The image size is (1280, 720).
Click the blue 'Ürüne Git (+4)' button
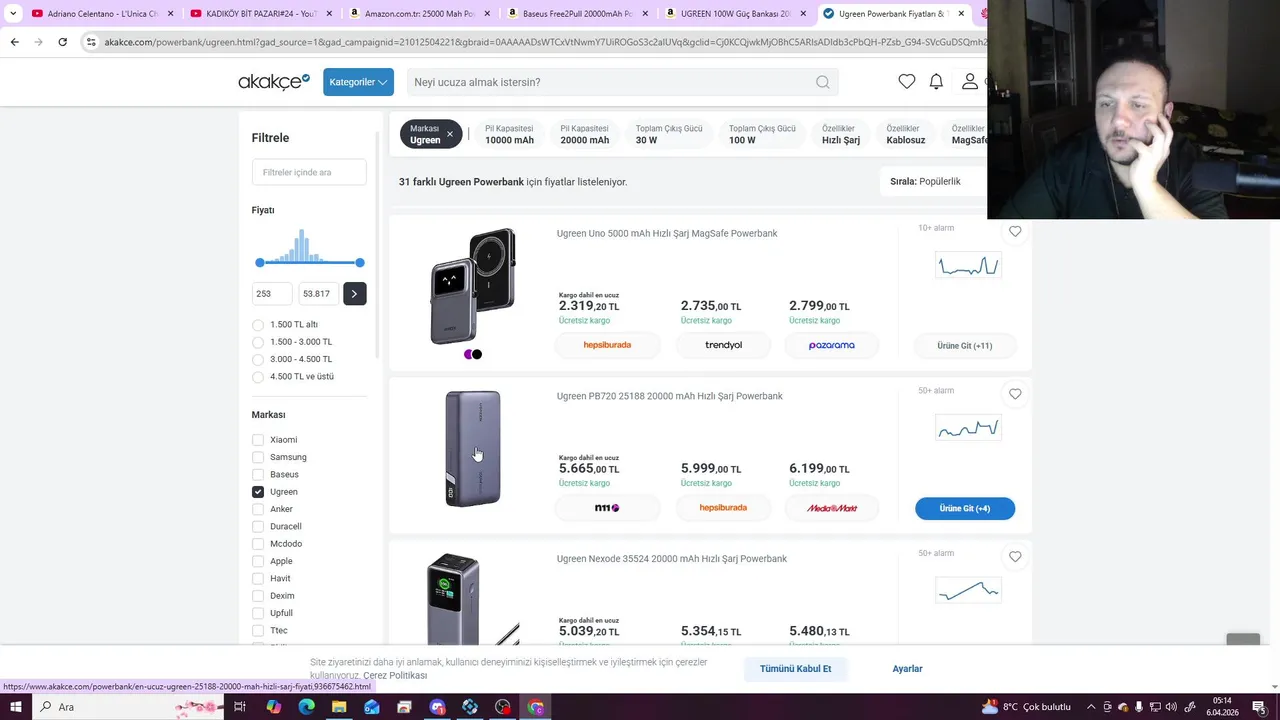coord(965,508)
